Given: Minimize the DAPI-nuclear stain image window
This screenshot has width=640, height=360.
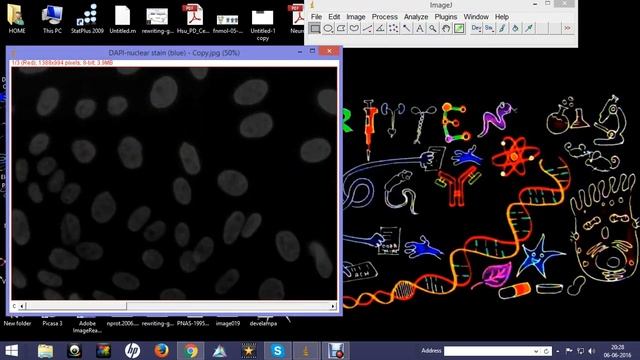Looking at the screenshot, I should pos(300,51).
